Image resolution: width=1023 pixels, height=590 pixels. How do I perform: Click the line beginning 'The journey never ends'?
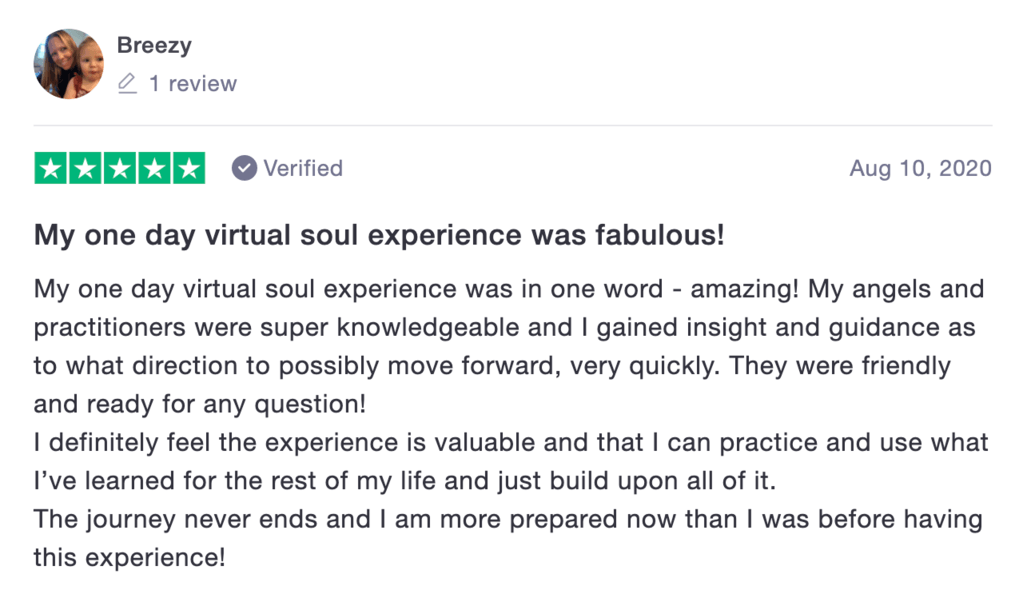[508, 520]
